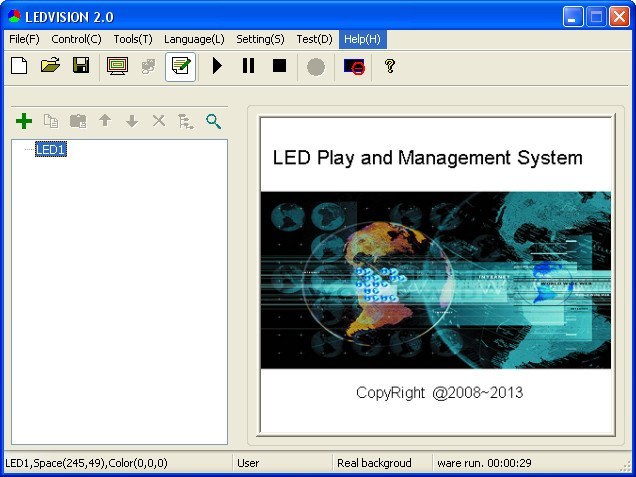Viewport: 636px width, 477px height.
Task: Select the LED1 tree item
Action: click(x=51, y=149)
